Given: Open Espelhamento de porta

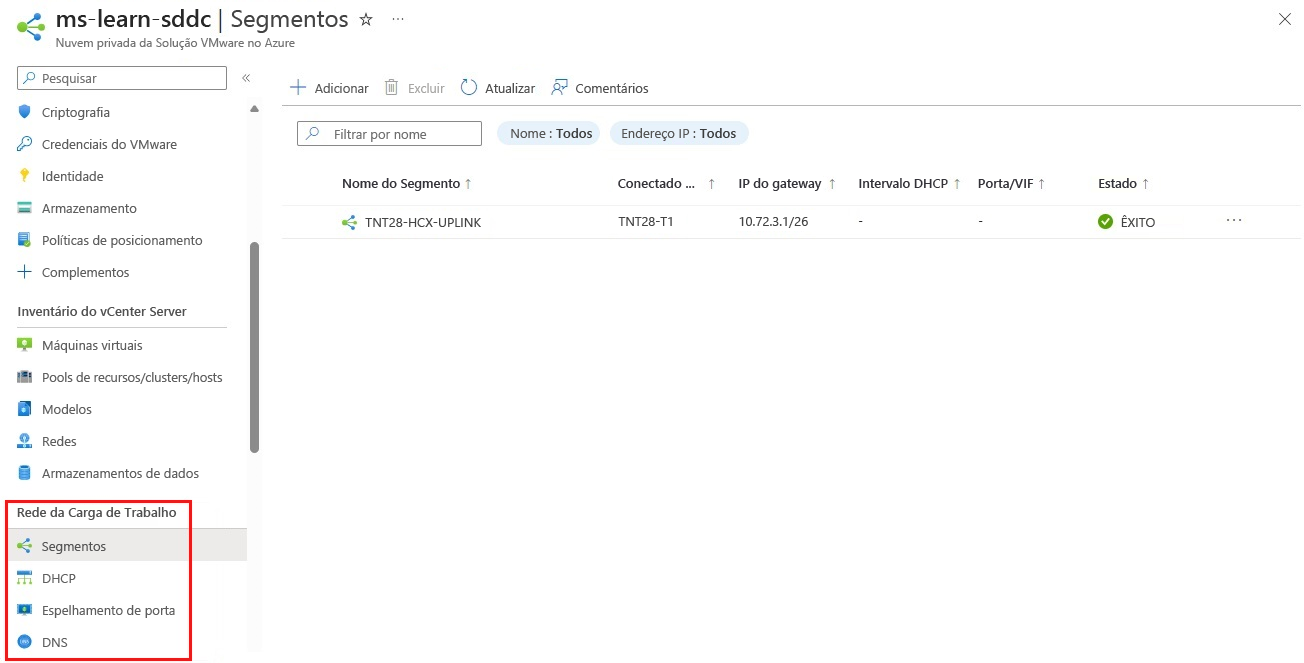Looking at the screenshot, I should tap(108, 610).
